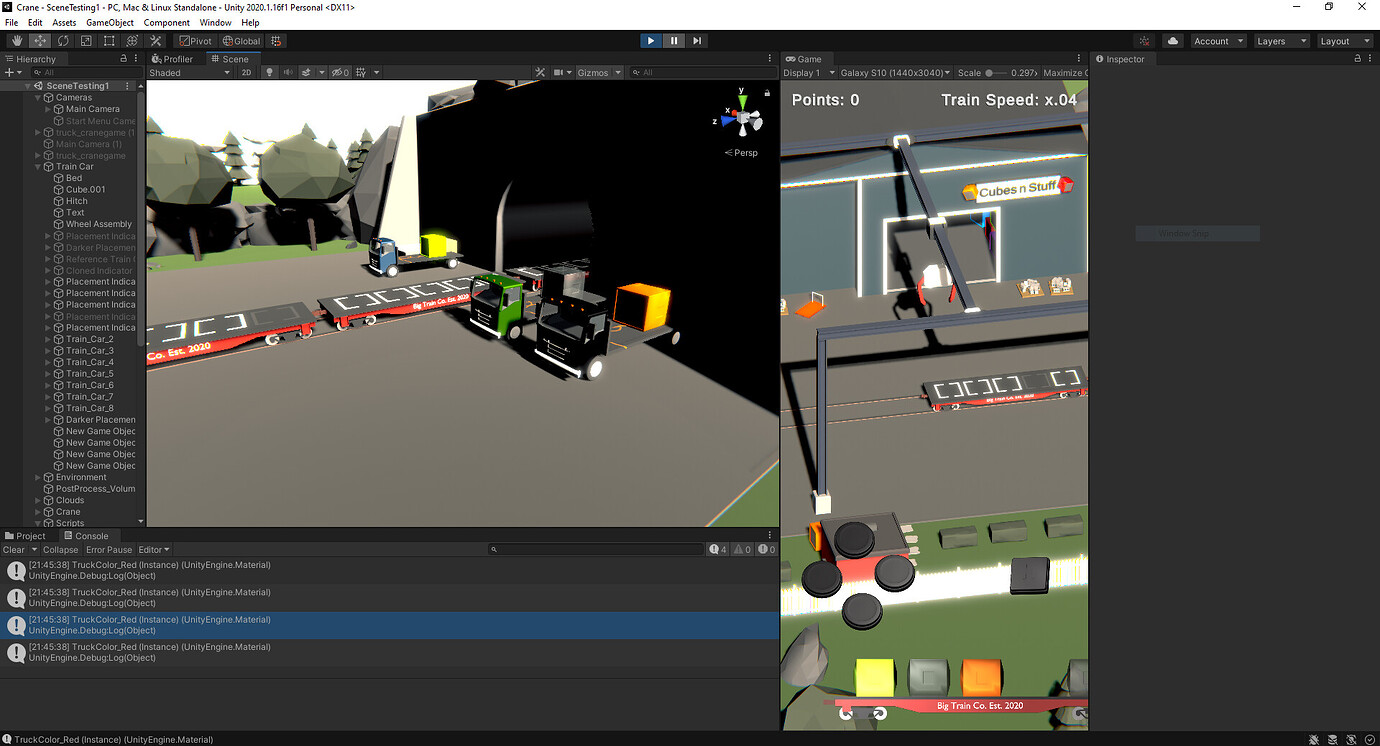Viewport: 1380px width, 746px height.
Task: Open the Available Custom Editor Tools icon
Action: pyautogui.click(x=155, y=40)
